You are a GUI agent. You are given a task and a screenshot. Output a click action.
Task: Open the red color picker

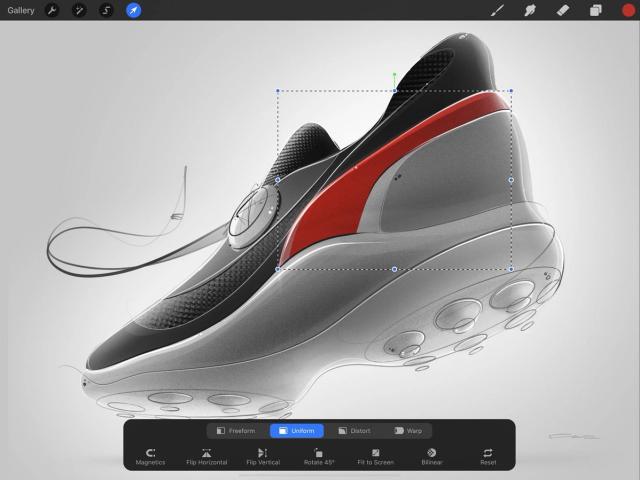pos(628,10)
